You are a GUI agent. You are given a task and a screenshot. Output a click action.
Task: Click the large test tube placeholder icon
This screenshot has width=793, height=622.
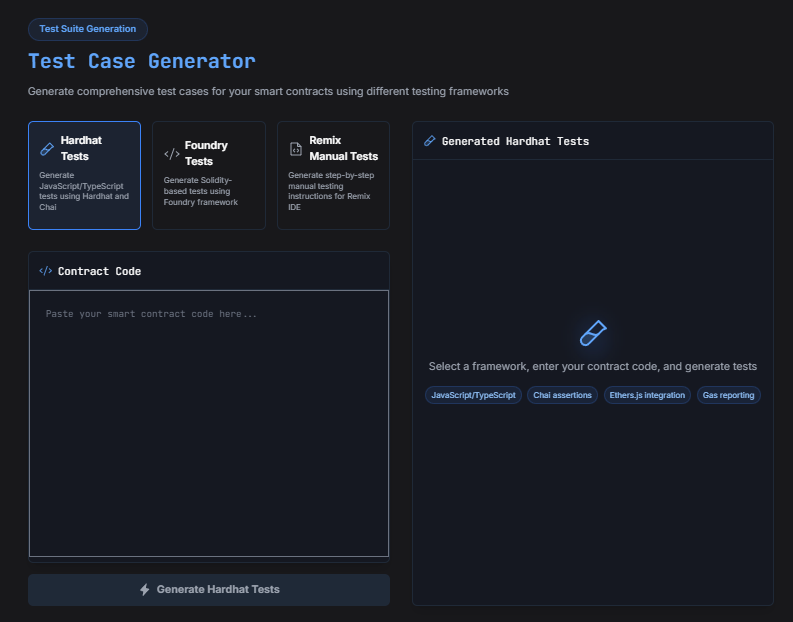pyautogui.click(x=593, y=333)
